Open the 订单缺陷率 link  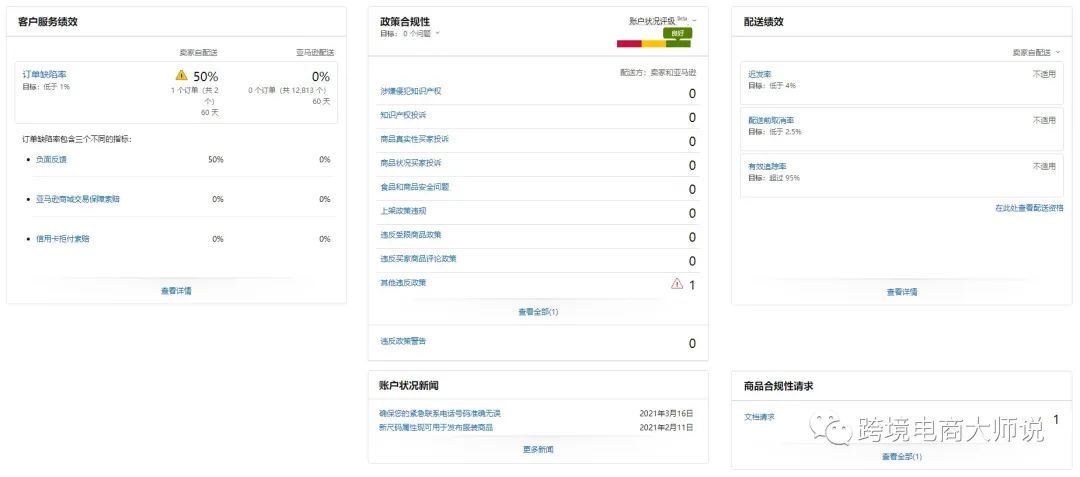click(45, 74)
